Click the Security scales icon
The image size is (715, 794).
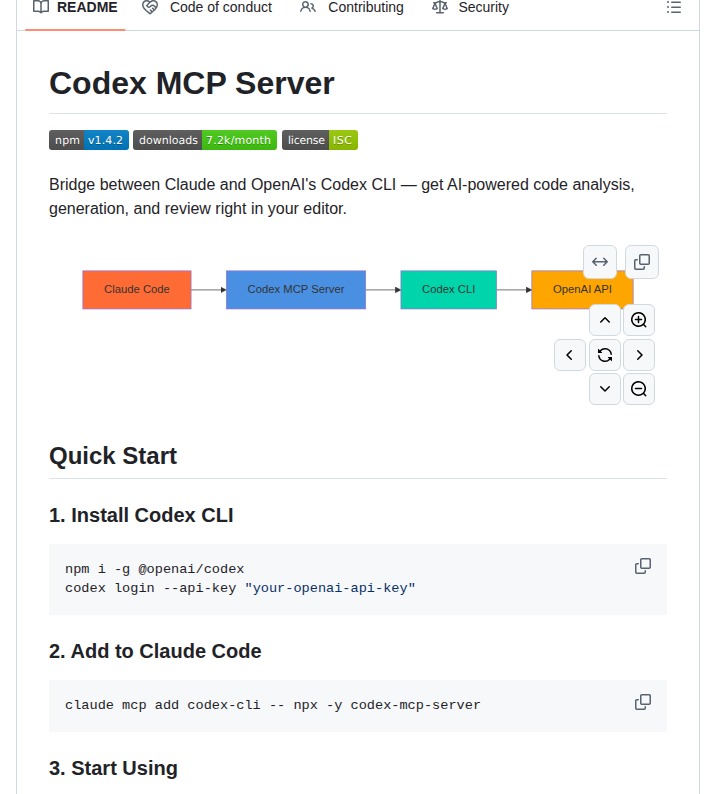click(440, 7)
